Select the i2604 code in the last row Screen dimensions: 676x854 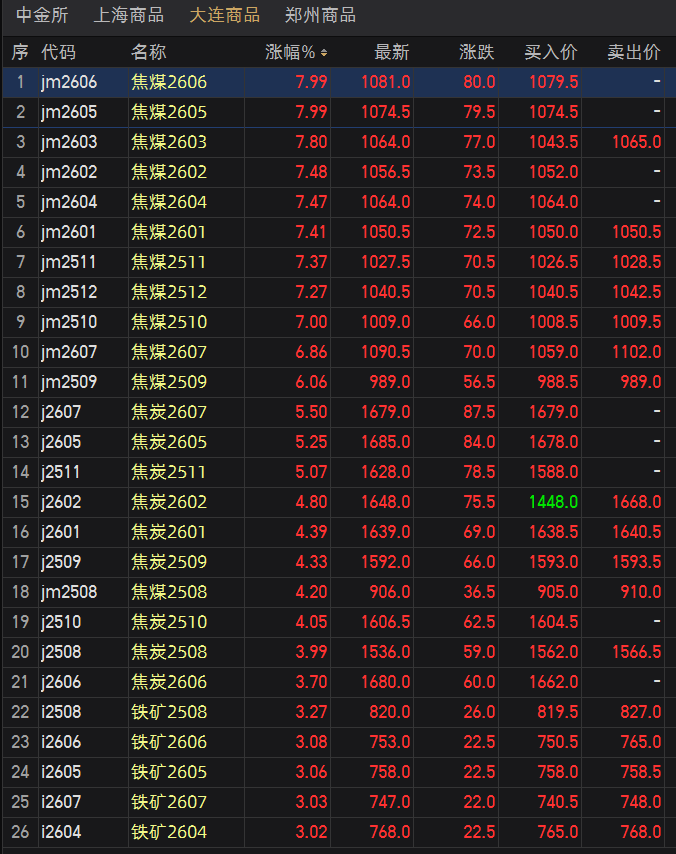click(61, 832)
